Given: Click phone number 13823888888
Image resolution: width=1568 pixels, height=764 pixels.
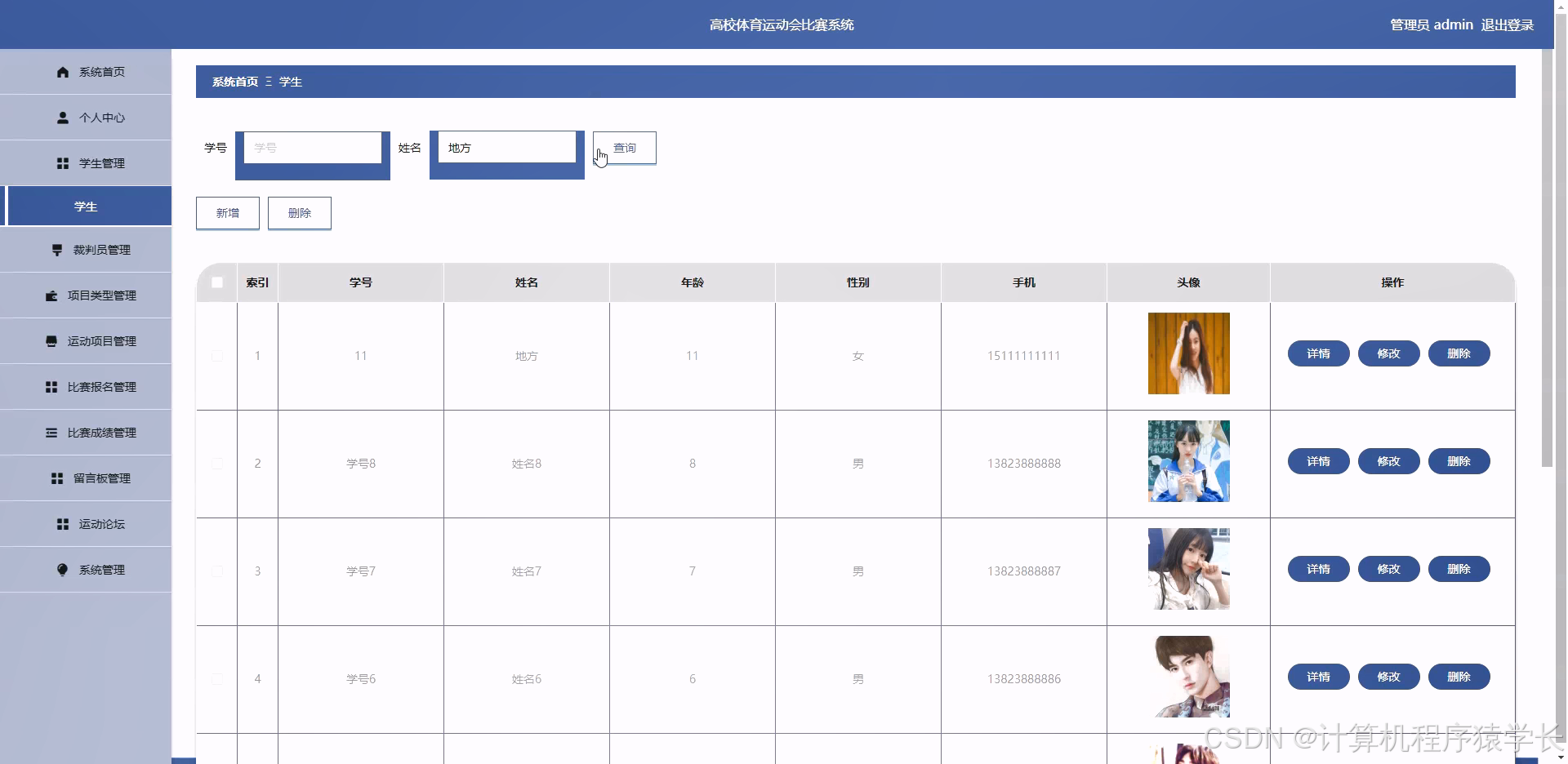Looking at the screenshot, I should coord(1024,464).
